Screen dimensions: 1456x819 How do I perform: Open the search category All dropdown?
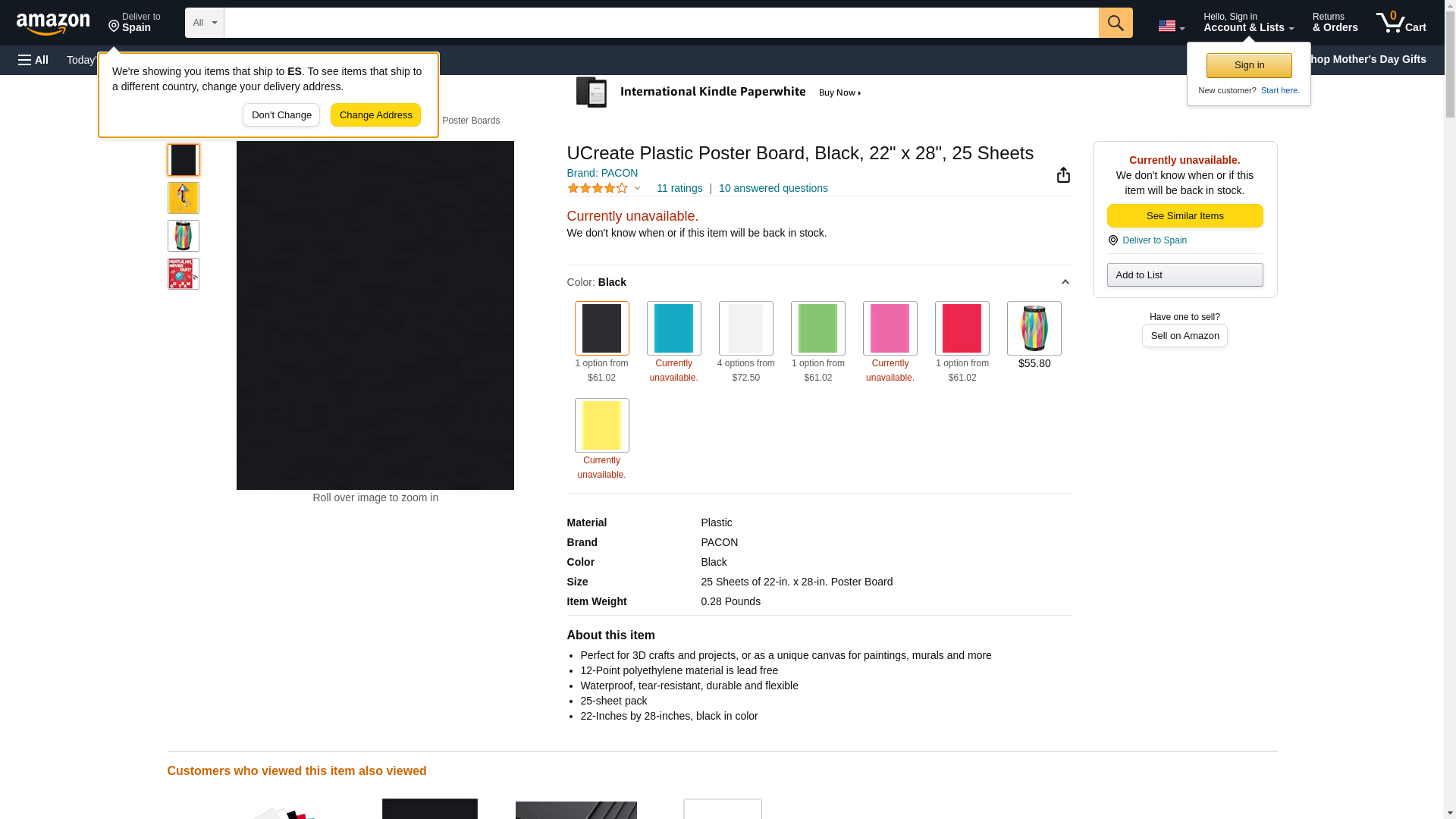(205, 23)
